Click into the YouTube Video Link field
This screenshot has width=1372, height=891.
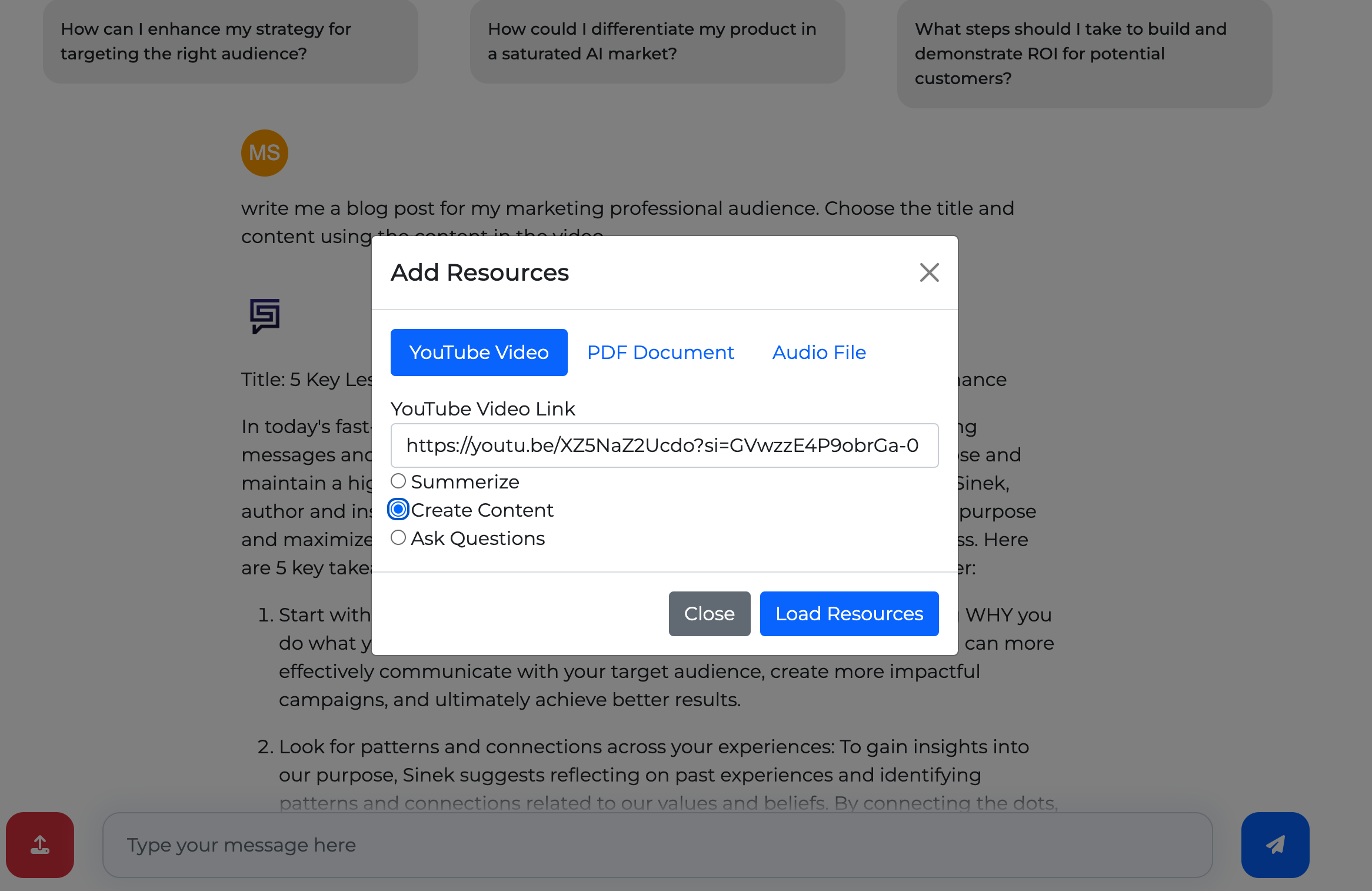point(664,445)
